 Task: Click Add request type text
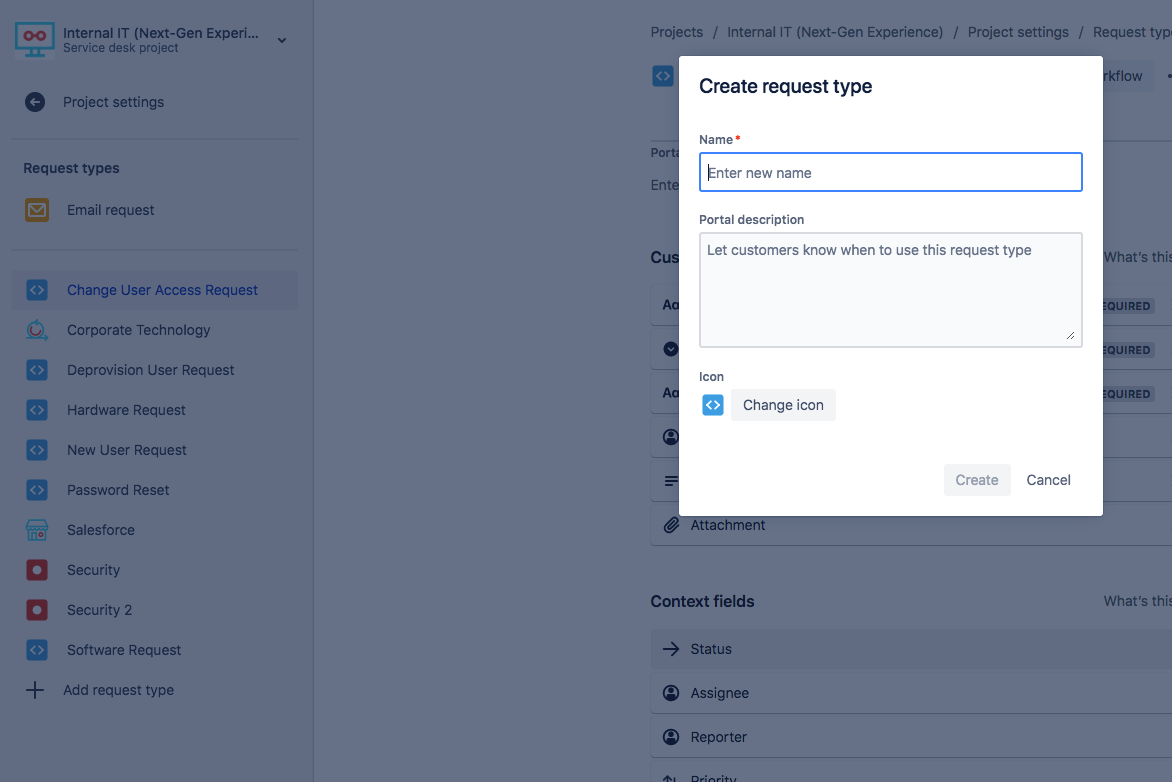[x=119, y=690]
